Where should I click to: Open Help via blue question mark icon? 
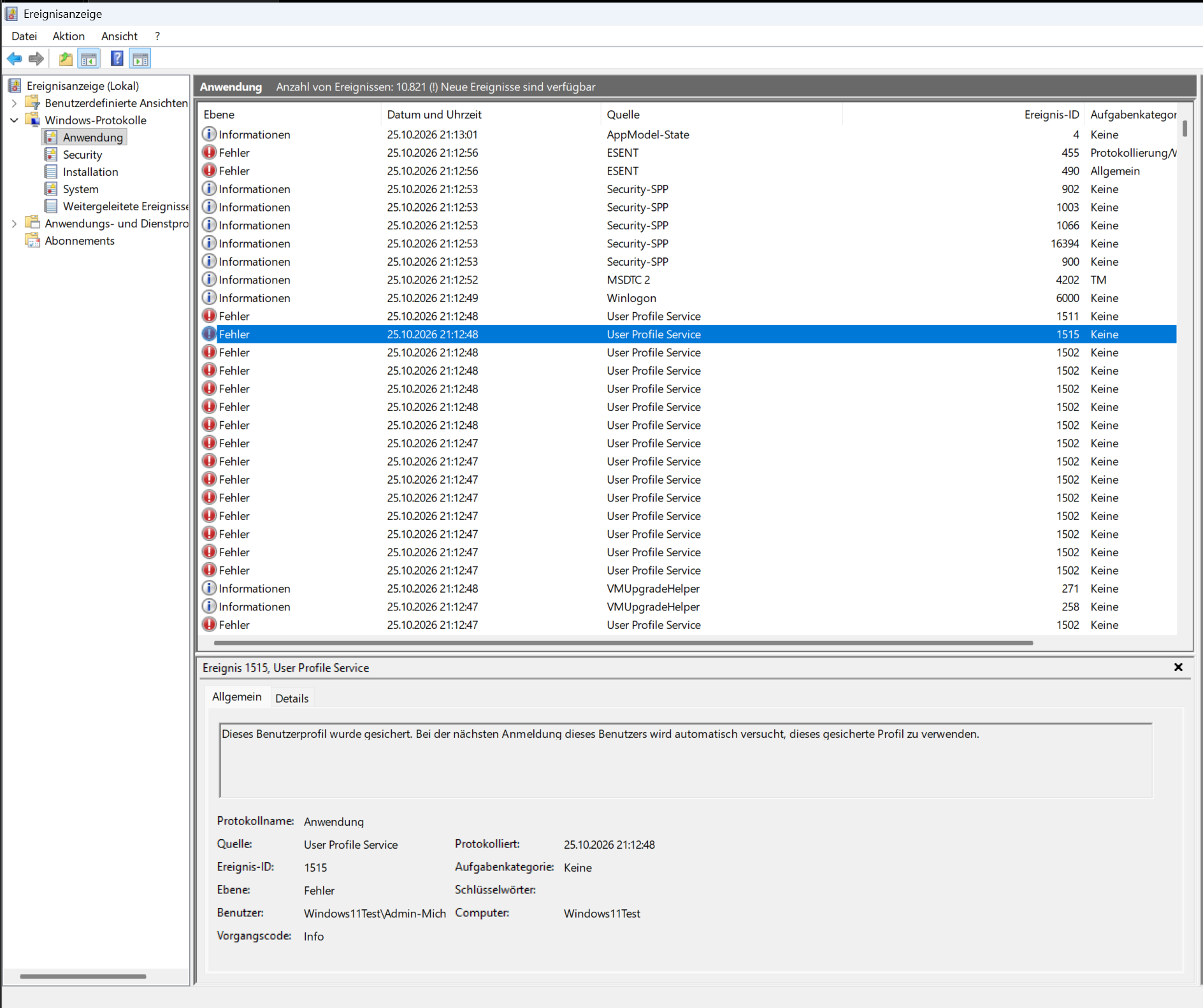117,59
